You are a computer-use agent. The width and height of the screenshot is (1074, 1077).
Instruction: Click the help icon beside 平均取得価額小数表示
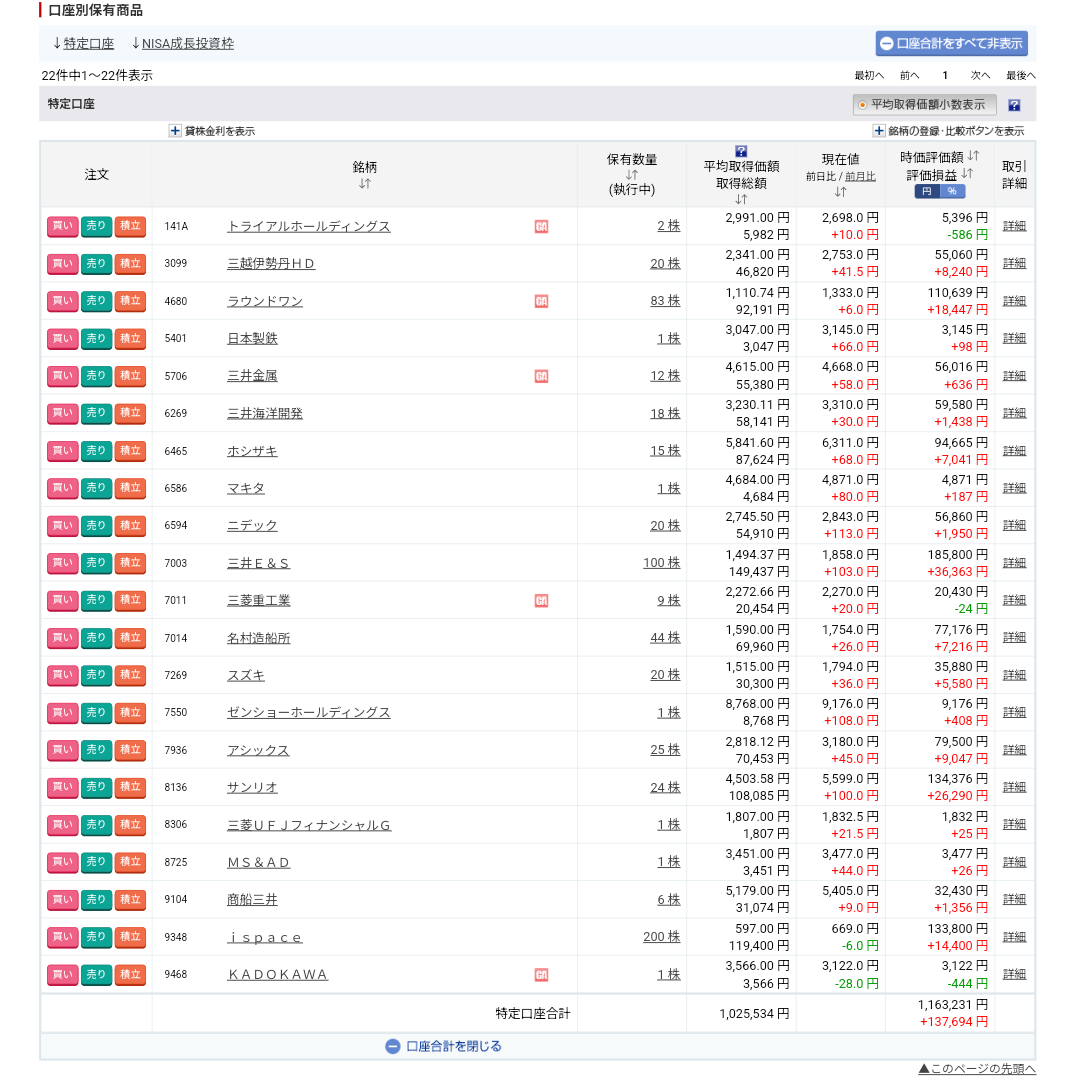(x=1014, y=105)
